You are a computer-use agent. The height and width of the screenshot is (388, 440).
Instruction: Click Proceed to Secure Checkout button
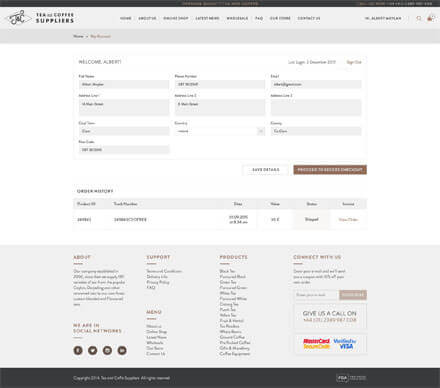click(330, 170)
